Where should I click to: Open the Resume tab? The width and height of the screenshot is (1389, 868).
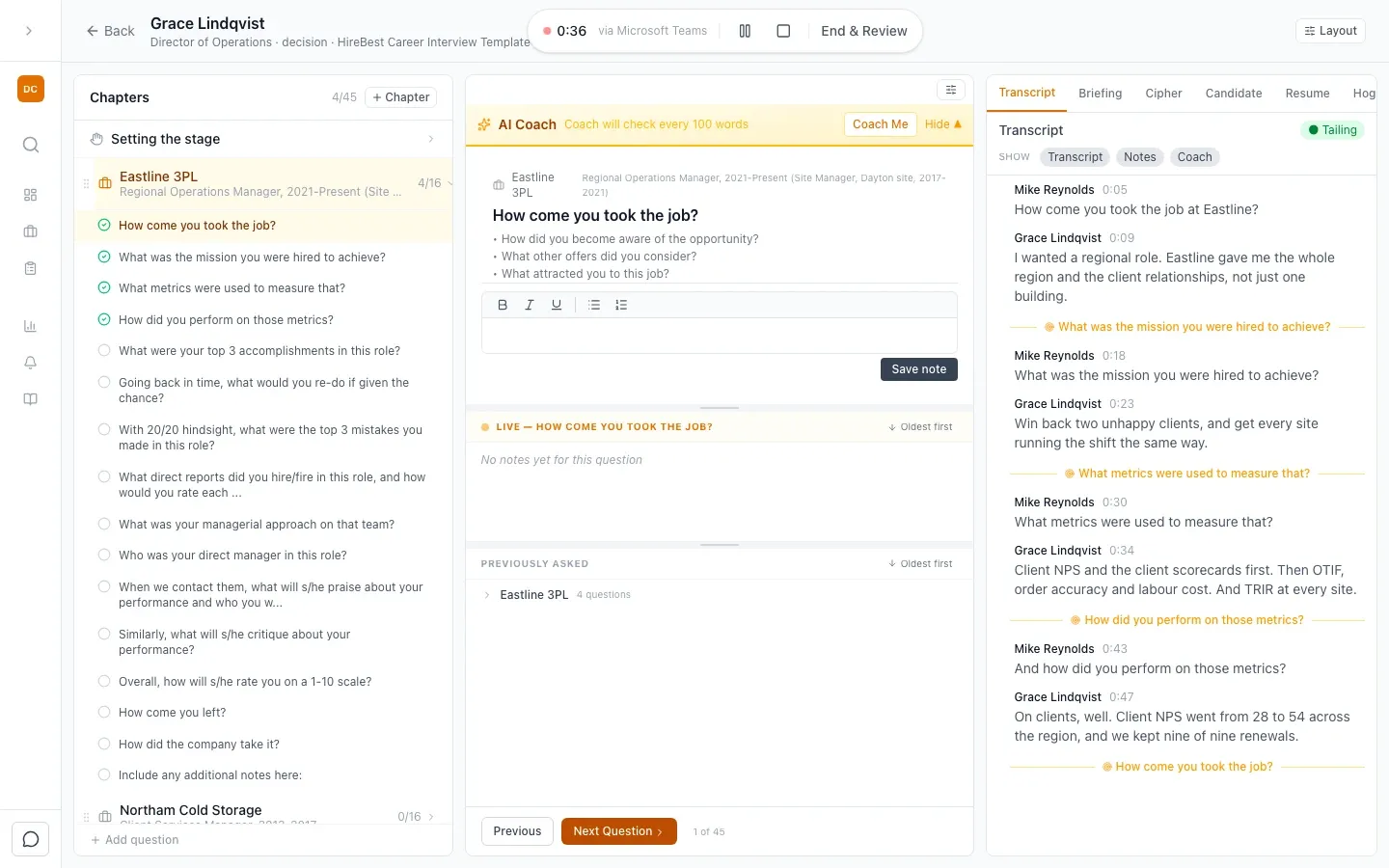coord(1307,94)
